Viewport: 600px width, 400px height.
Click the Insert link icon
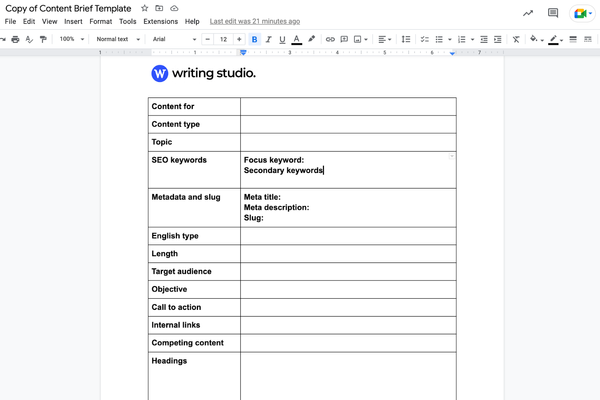point(330,39)
